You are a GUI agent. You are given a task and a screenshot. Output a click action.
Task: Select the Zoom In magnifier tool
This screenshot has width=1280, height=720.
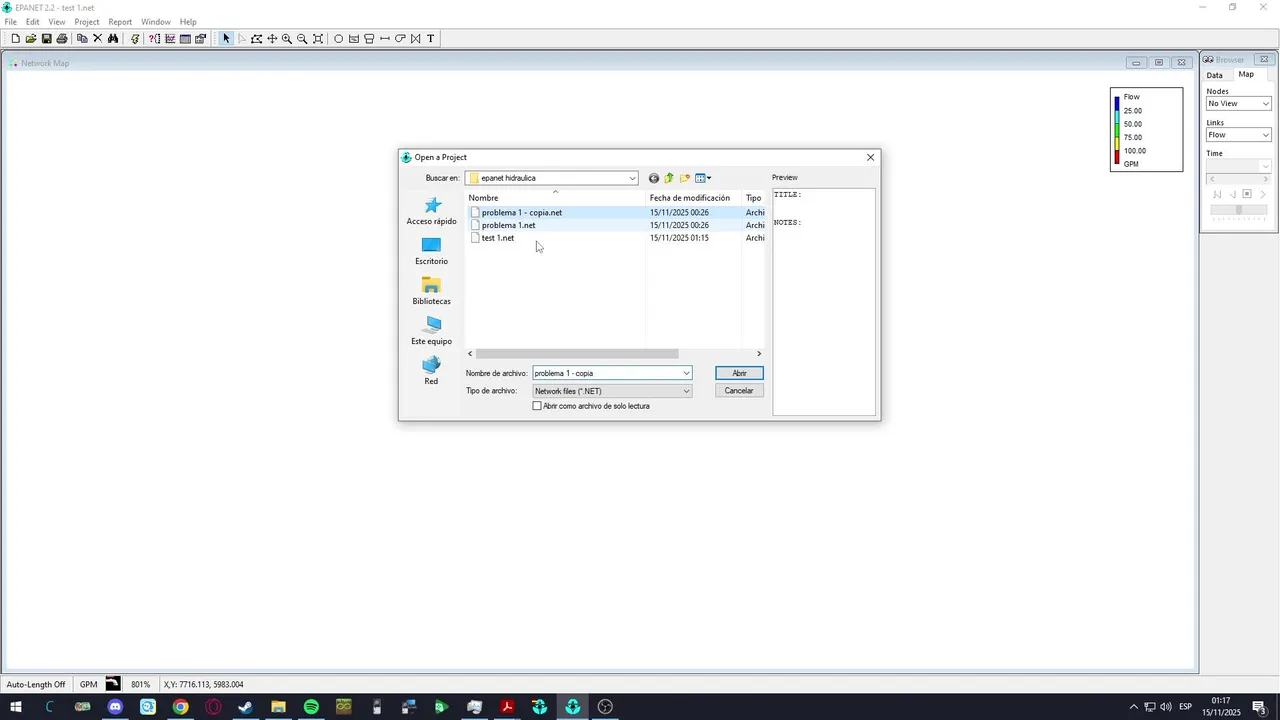287,39
